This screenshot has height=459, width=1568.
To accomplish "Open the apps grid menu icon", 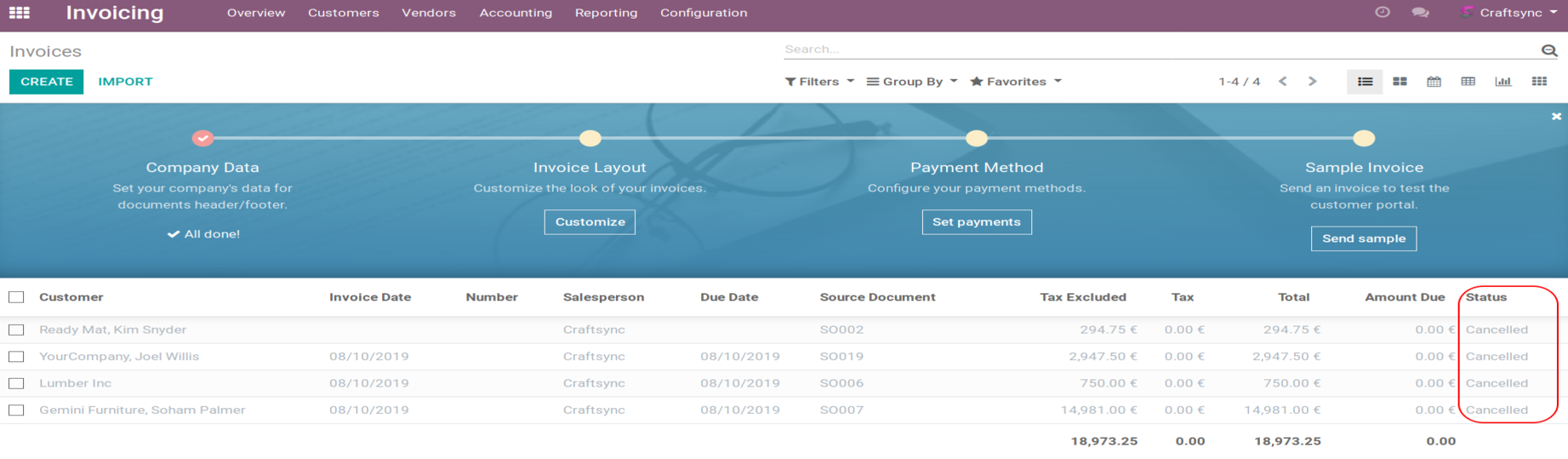I will tap(19, 13).
